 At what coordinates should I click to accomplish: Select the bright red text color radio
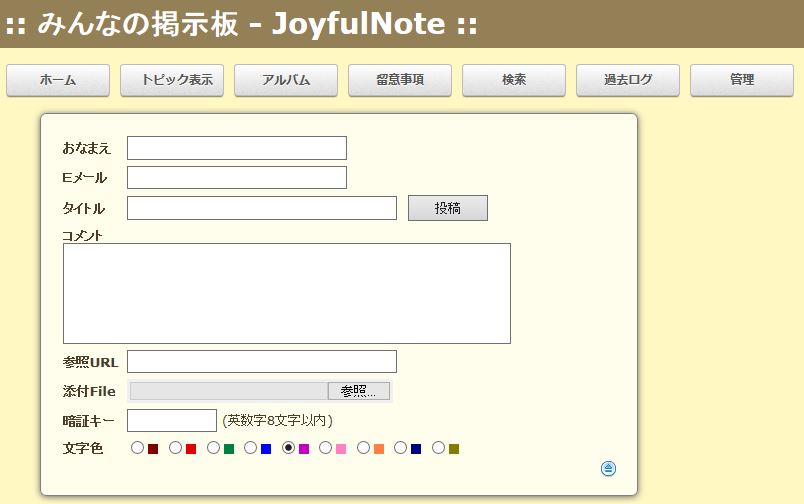(x=176, y=448)
